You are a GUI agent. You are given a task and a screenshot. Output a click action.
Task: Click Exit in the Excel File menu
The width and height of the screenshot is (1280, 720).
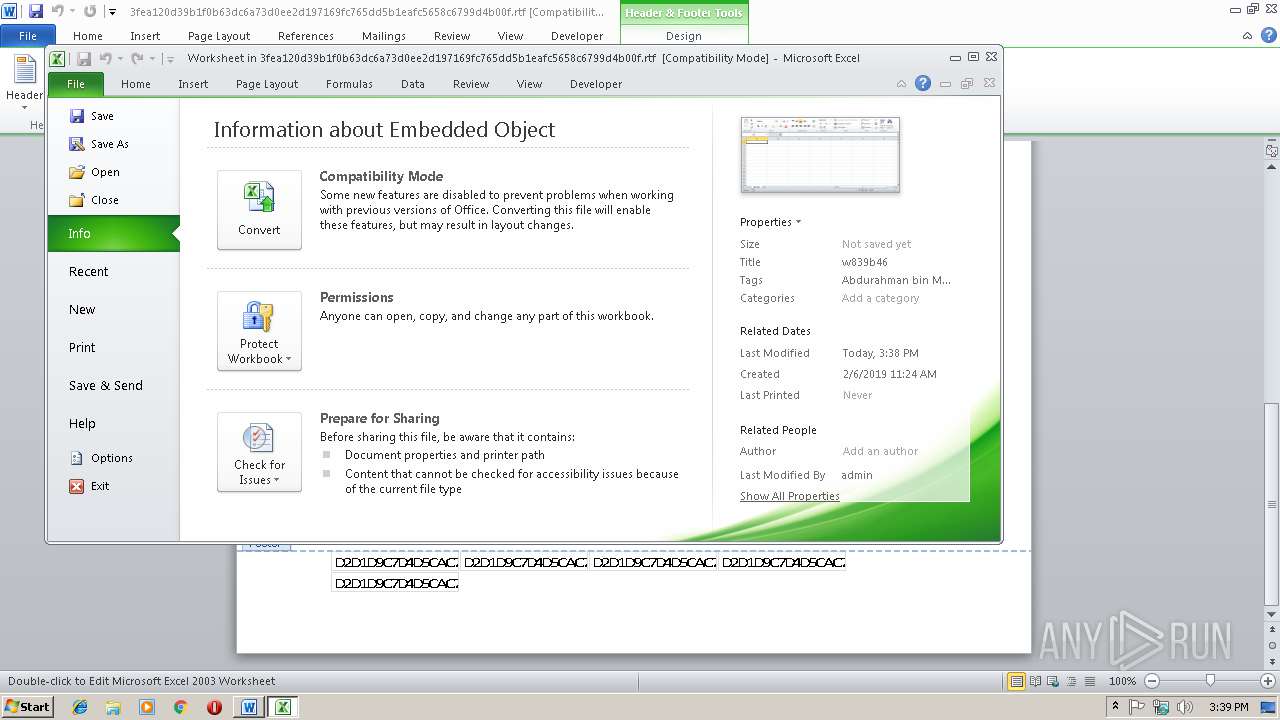click(x=90, y=486)
